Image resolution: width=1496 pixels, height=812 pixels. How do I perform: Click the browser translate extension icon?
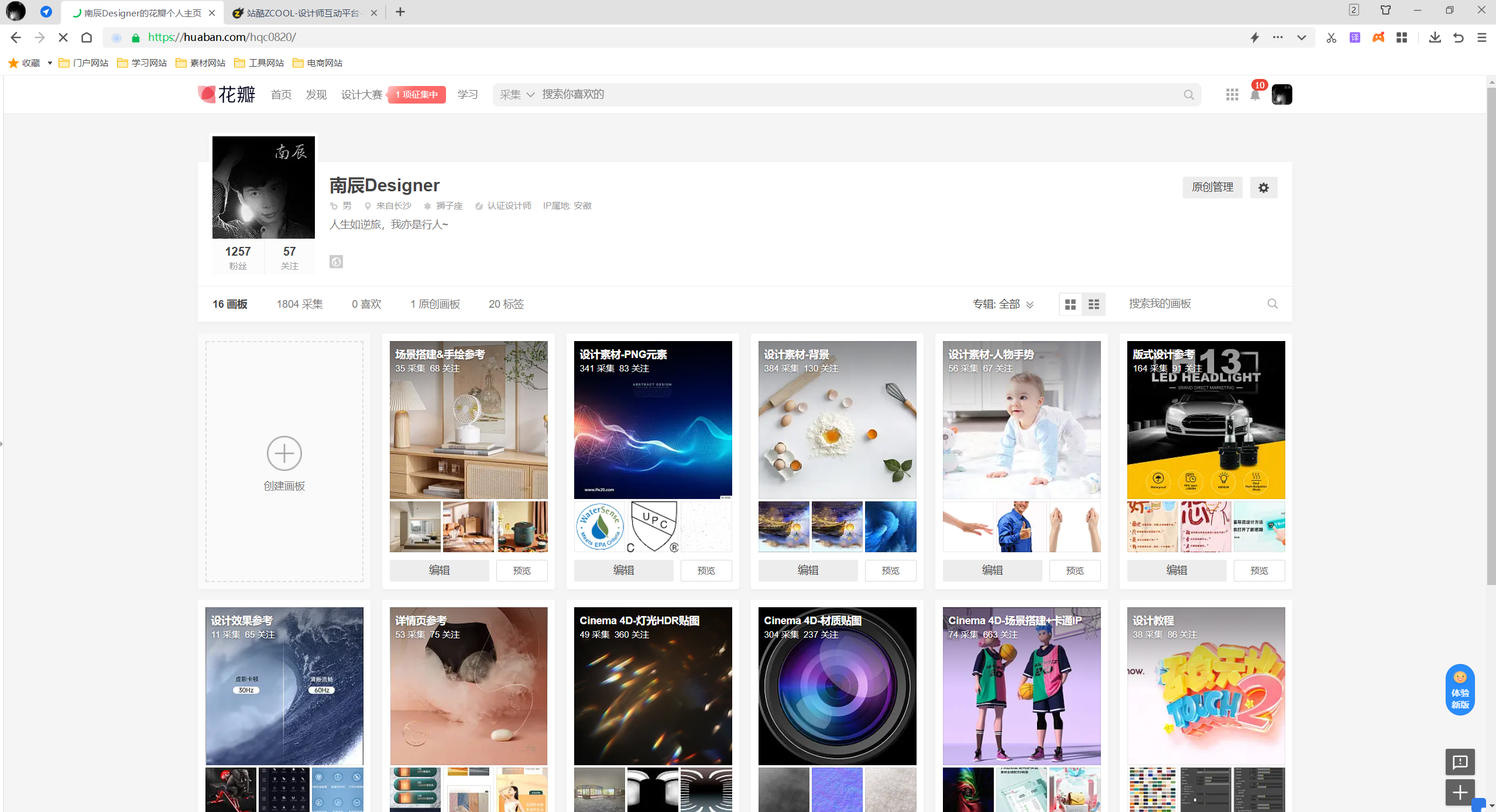click(1355, 37)
